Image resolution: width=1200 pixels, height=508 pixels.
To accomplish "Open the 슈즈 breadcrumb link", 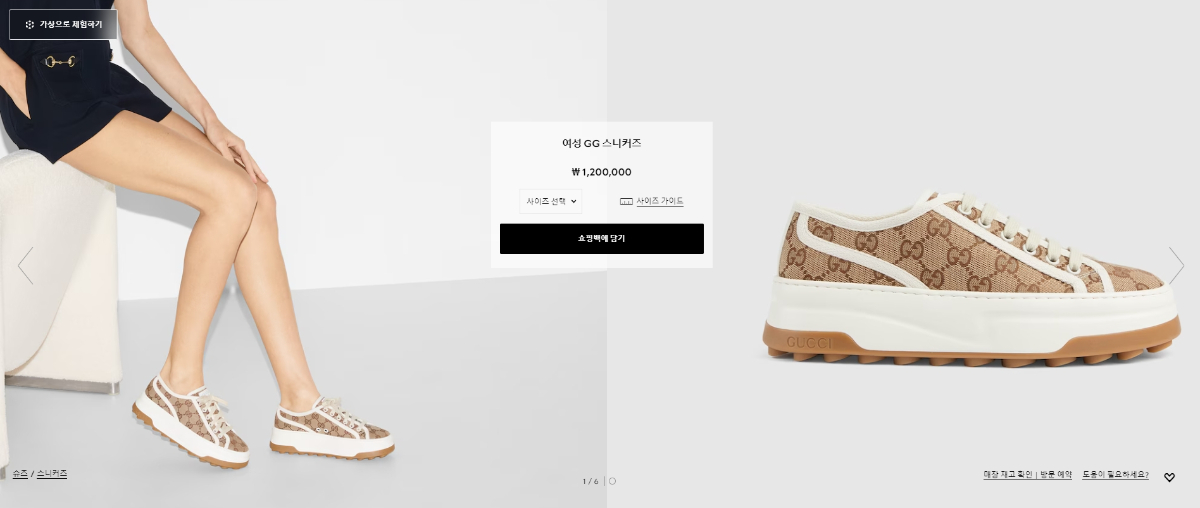I will click(x=20, y=473).
